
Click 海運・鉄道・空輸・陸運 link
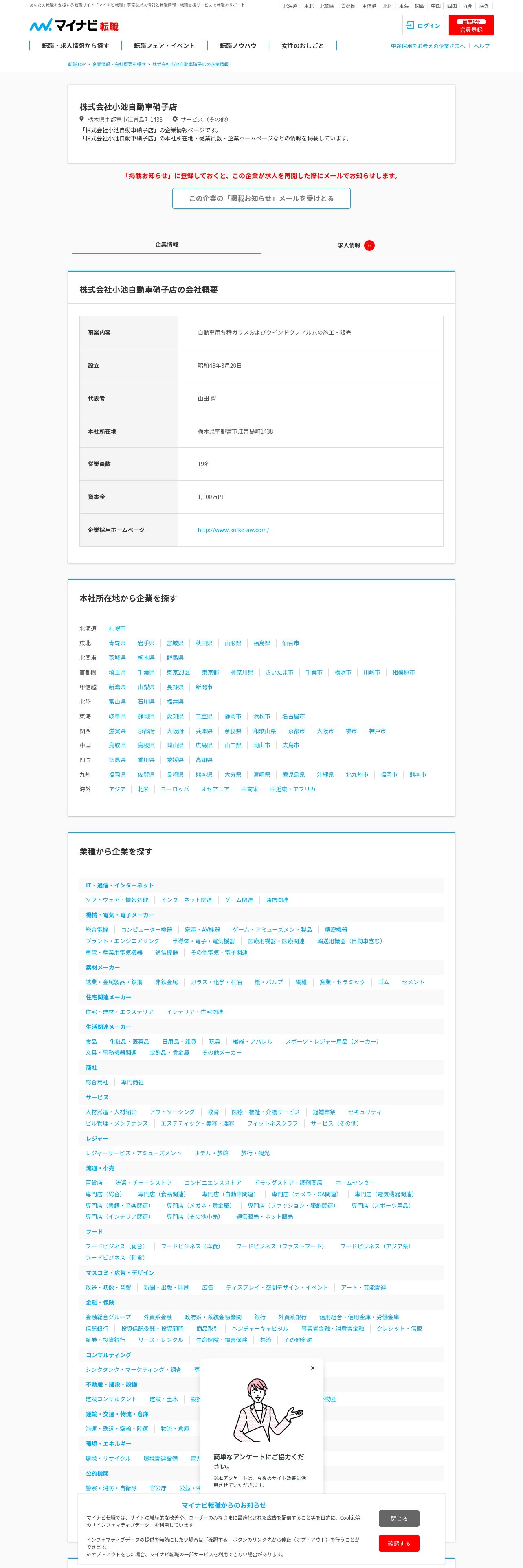pyautogui.click(x=116, y=1429)
